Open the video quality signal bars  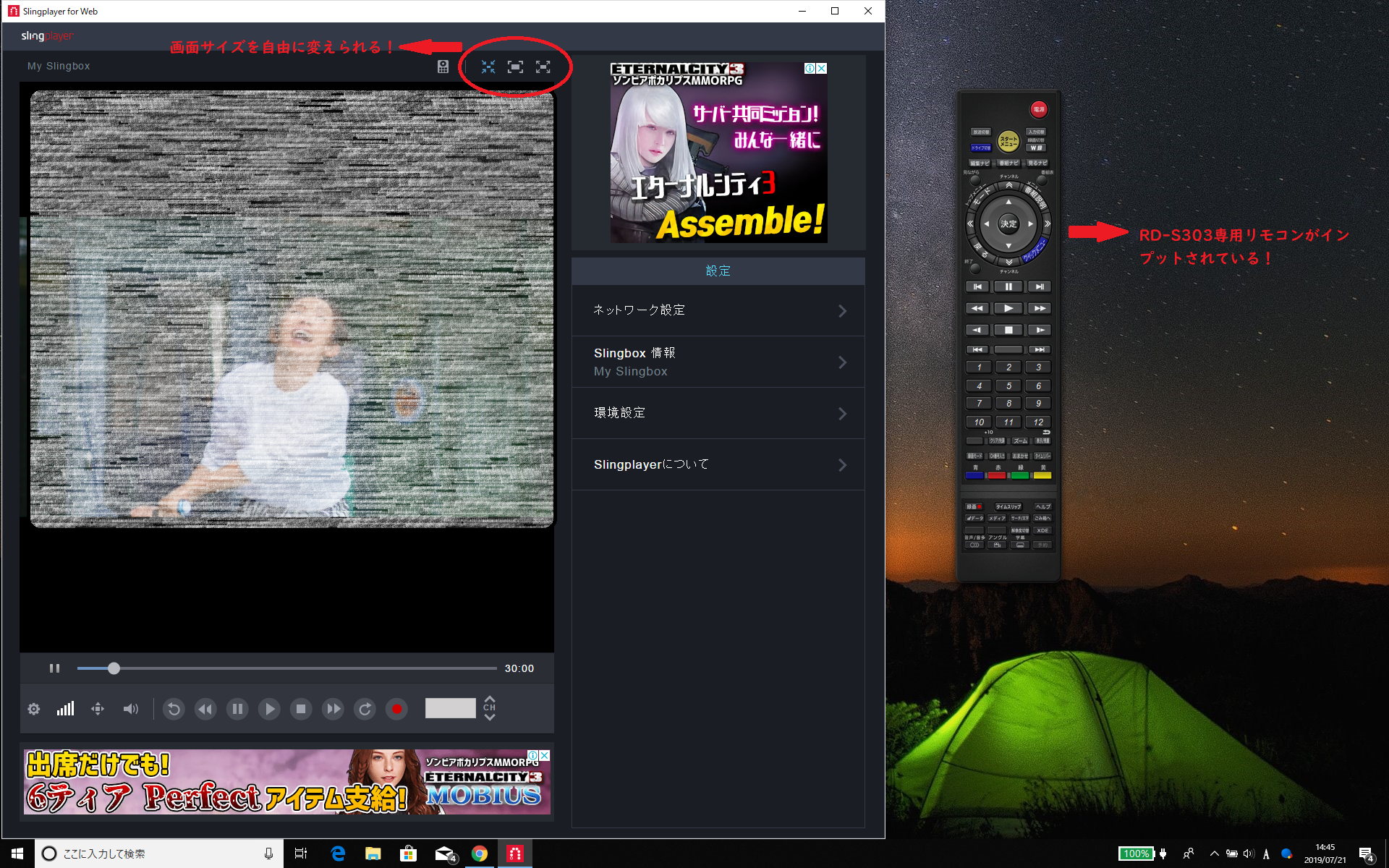pos(66,709)
